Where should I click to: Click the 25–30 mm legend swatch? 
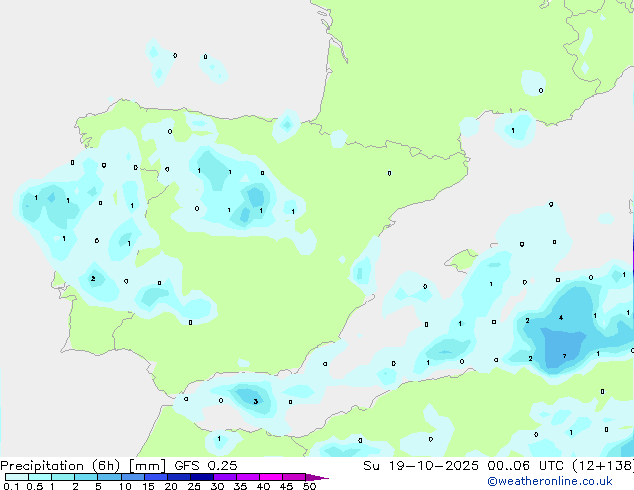pyautogui.click(x=202, y=477)
